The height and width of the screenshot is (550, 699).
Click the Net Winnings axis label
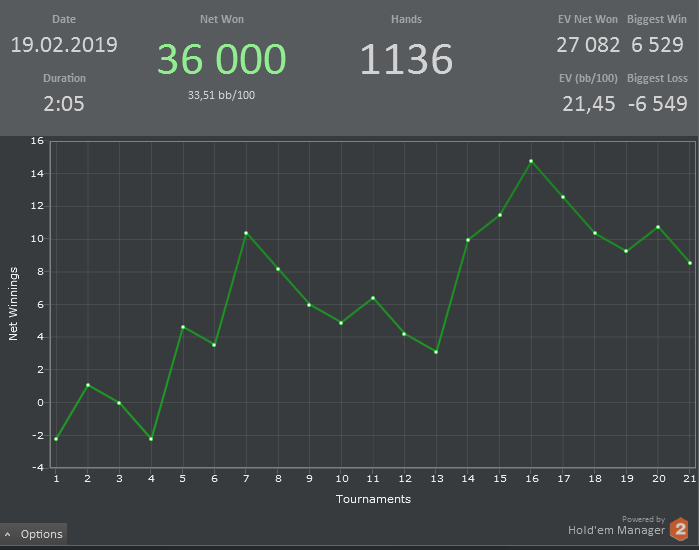pyautogui.click(x=13, y=304)
